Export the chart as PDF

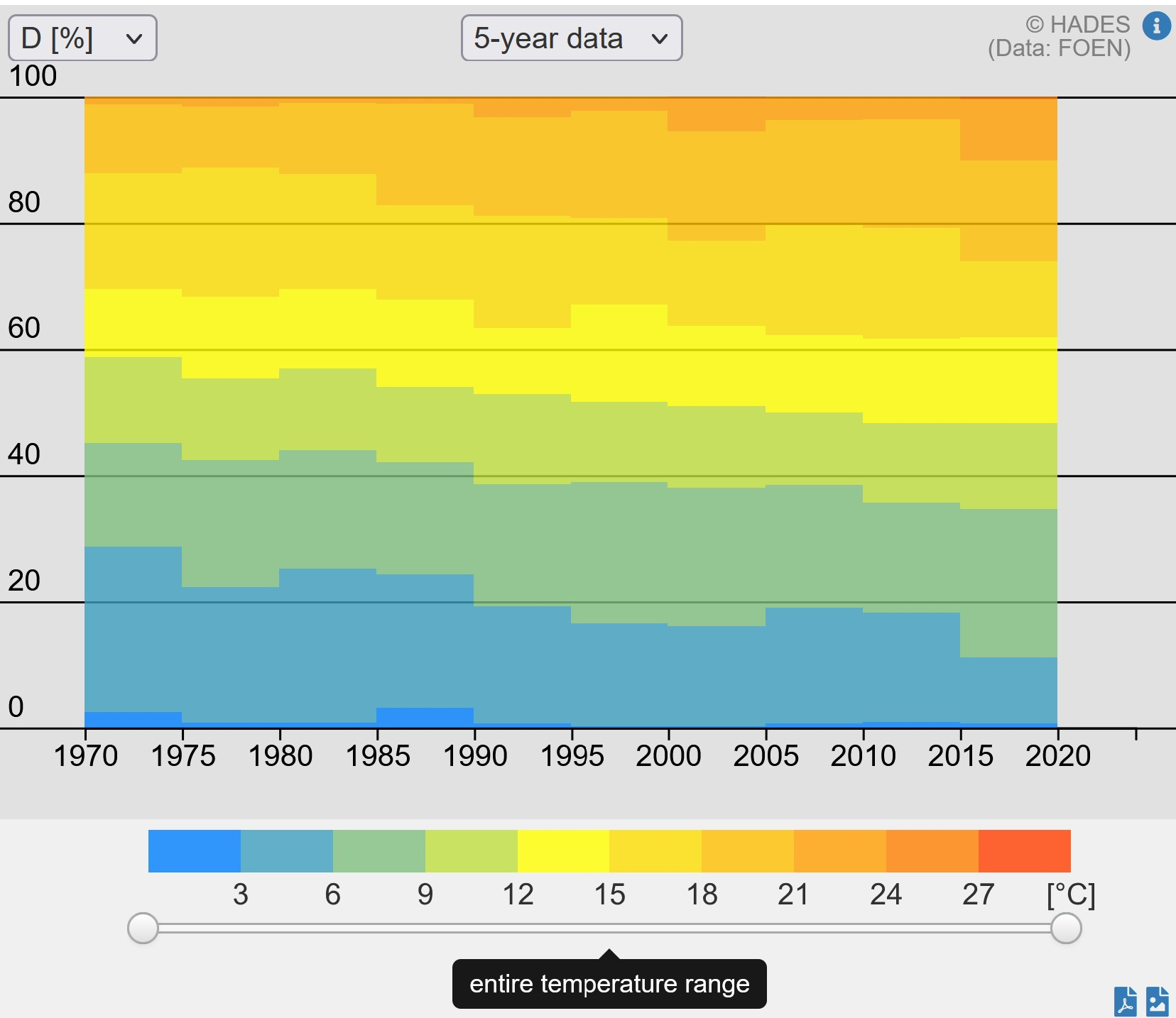click(1125, 1002)
